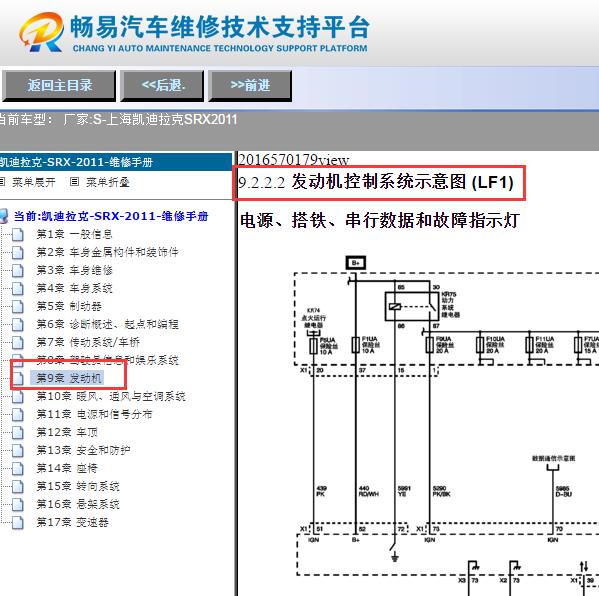Click page icon beside 第14章 座椅
This screenshot has width=599, height=596.
tap(18, 468)
